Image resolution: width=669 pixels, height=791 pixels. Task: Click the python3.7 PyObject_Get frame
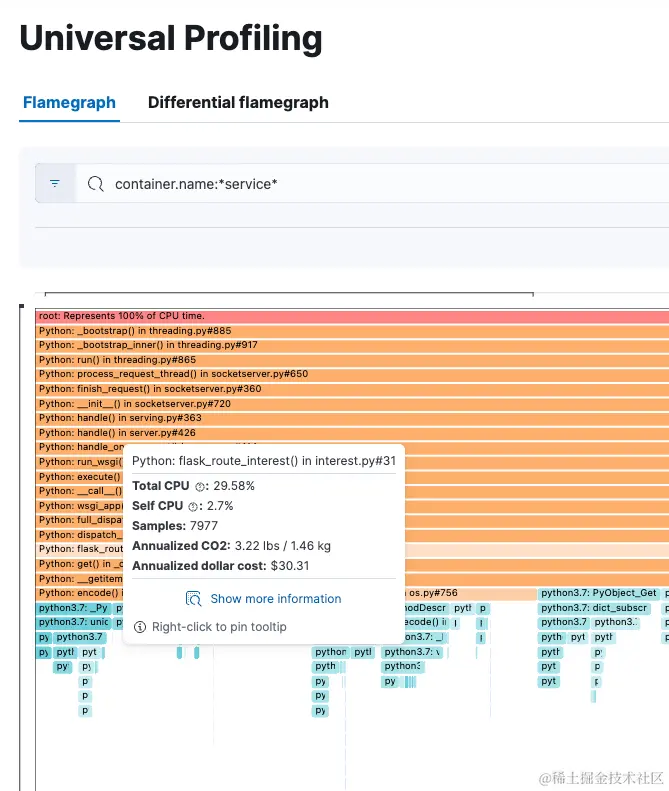pyautogui.click(x=599, y=594)
